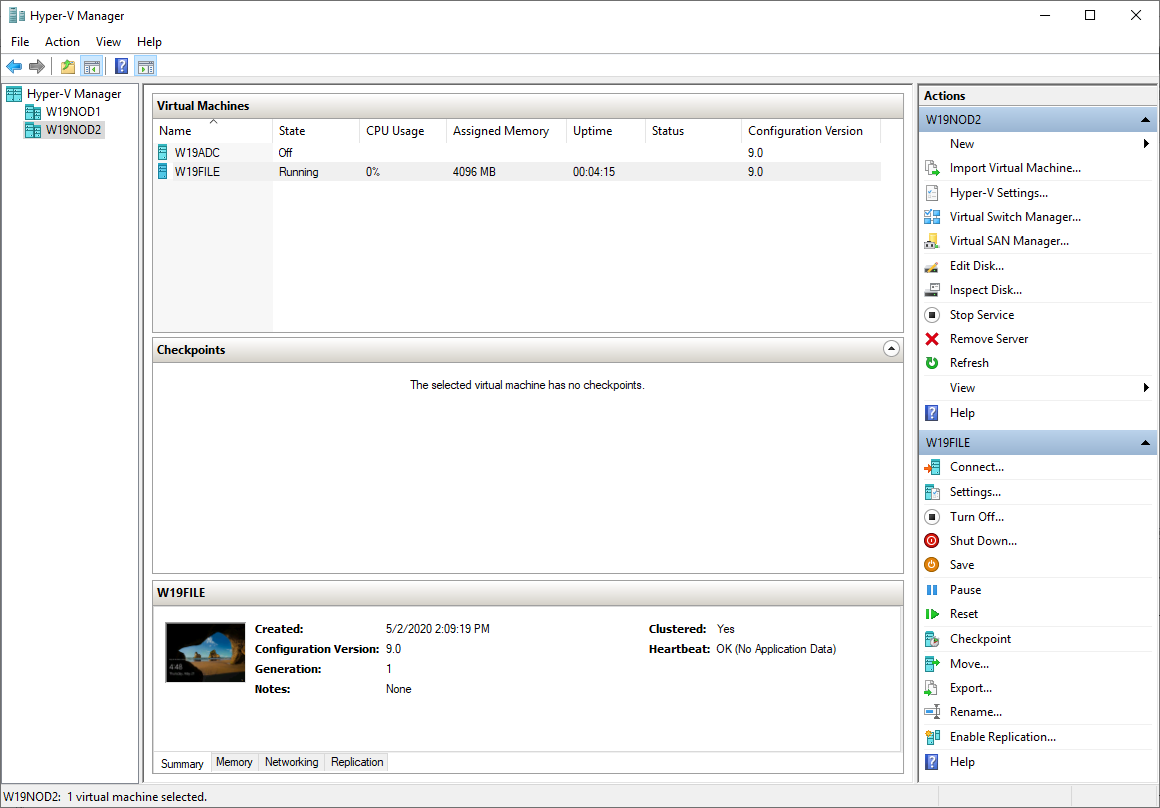Click the Enable Replication icon

[x=932, y=737]
